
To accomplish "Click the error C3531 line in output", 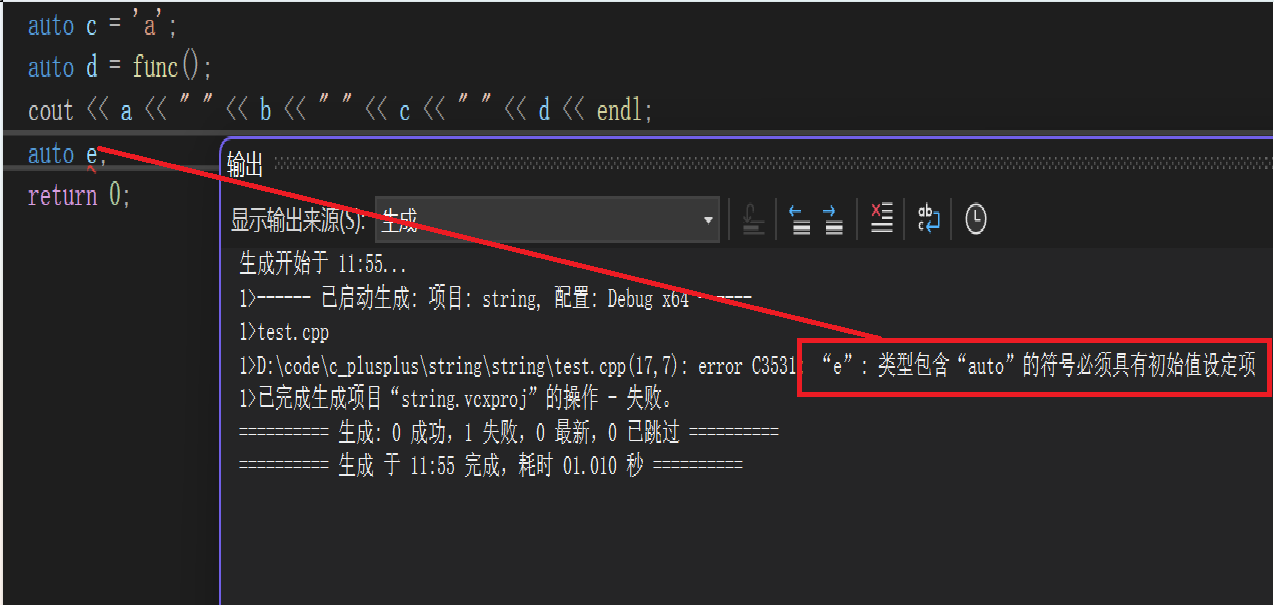I will tap(746, 366).
